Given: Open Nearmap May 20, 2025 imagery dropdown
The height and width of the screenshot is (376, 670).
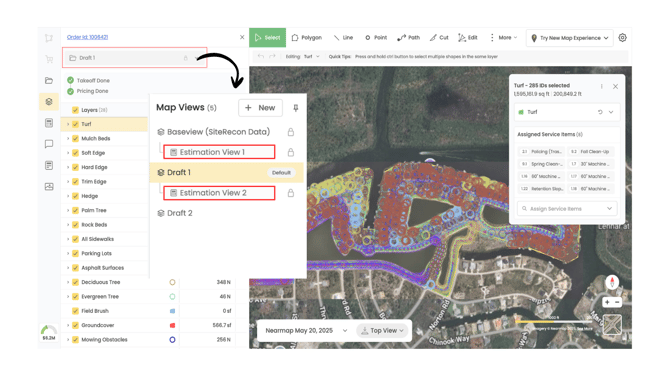Looking at the screenshot, I should tap(306, 331).
